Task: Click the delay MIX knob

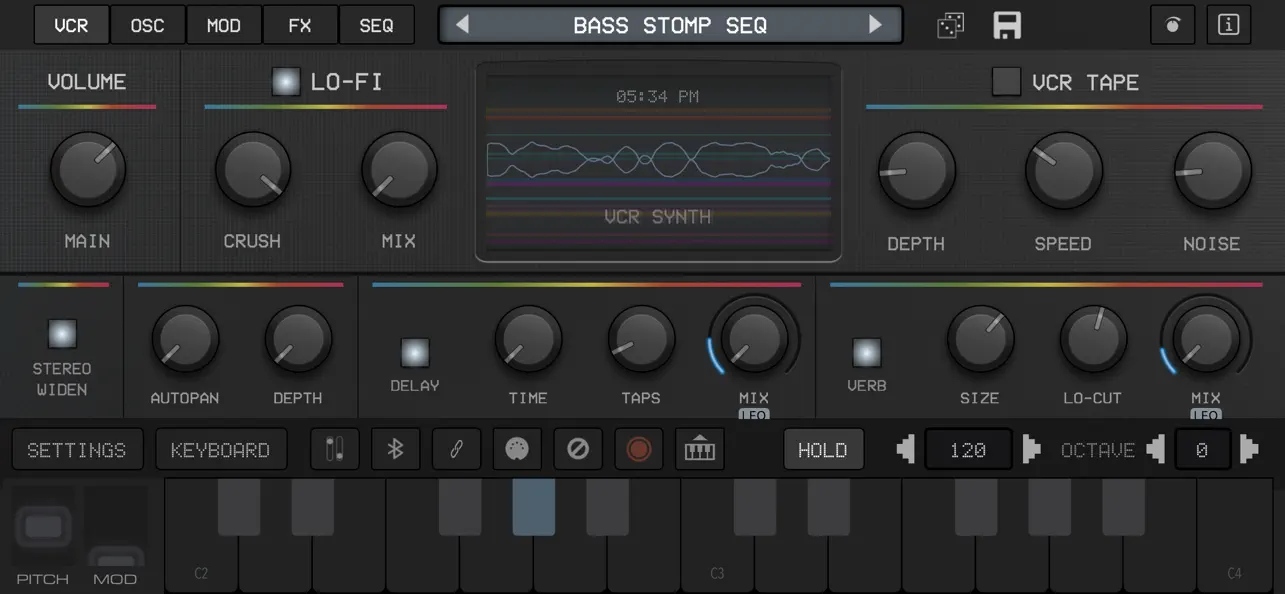Action: point(754,337)
